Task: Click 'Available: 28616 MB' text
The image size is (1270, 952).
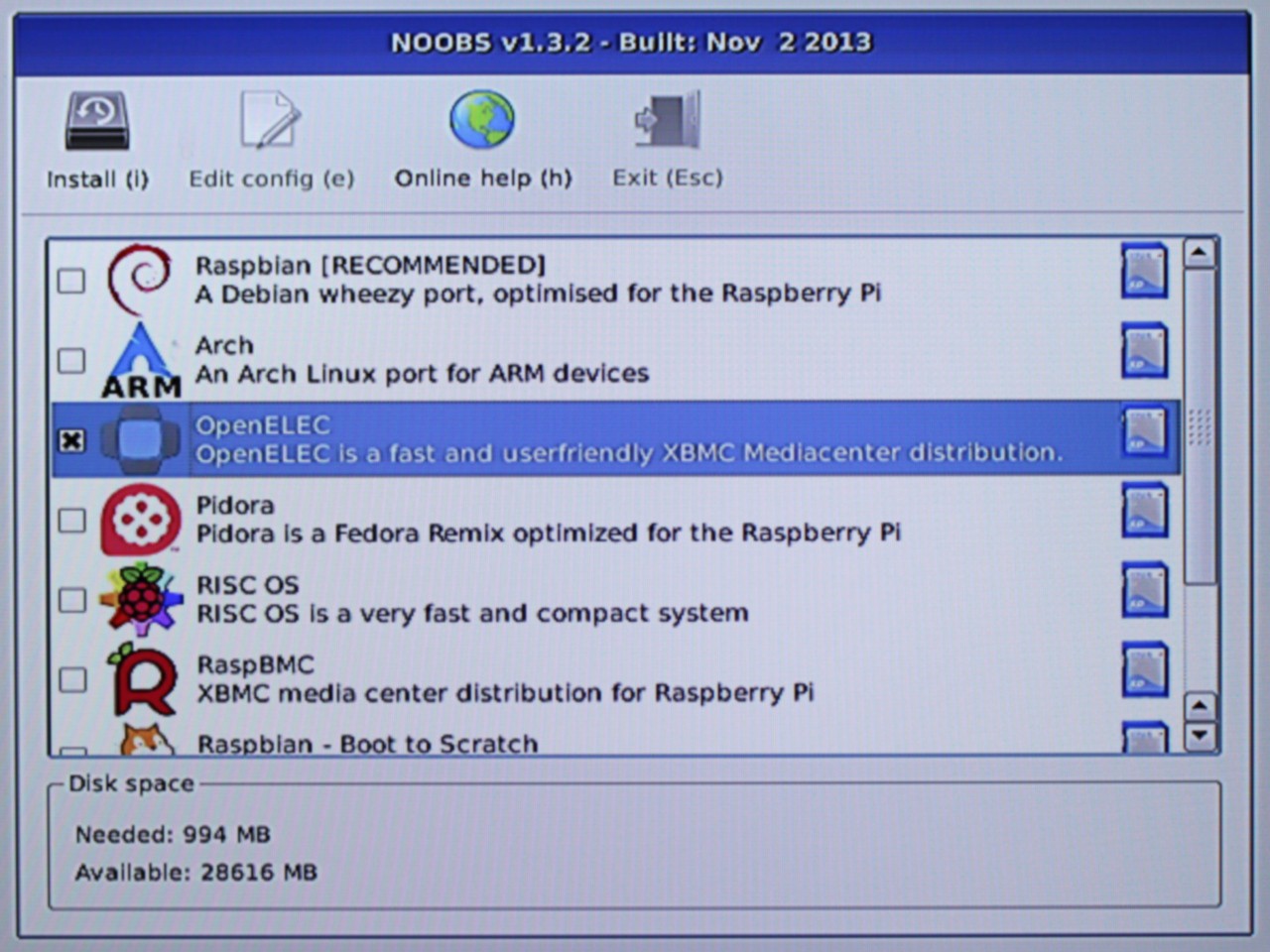Action: (x=196, y=873)
